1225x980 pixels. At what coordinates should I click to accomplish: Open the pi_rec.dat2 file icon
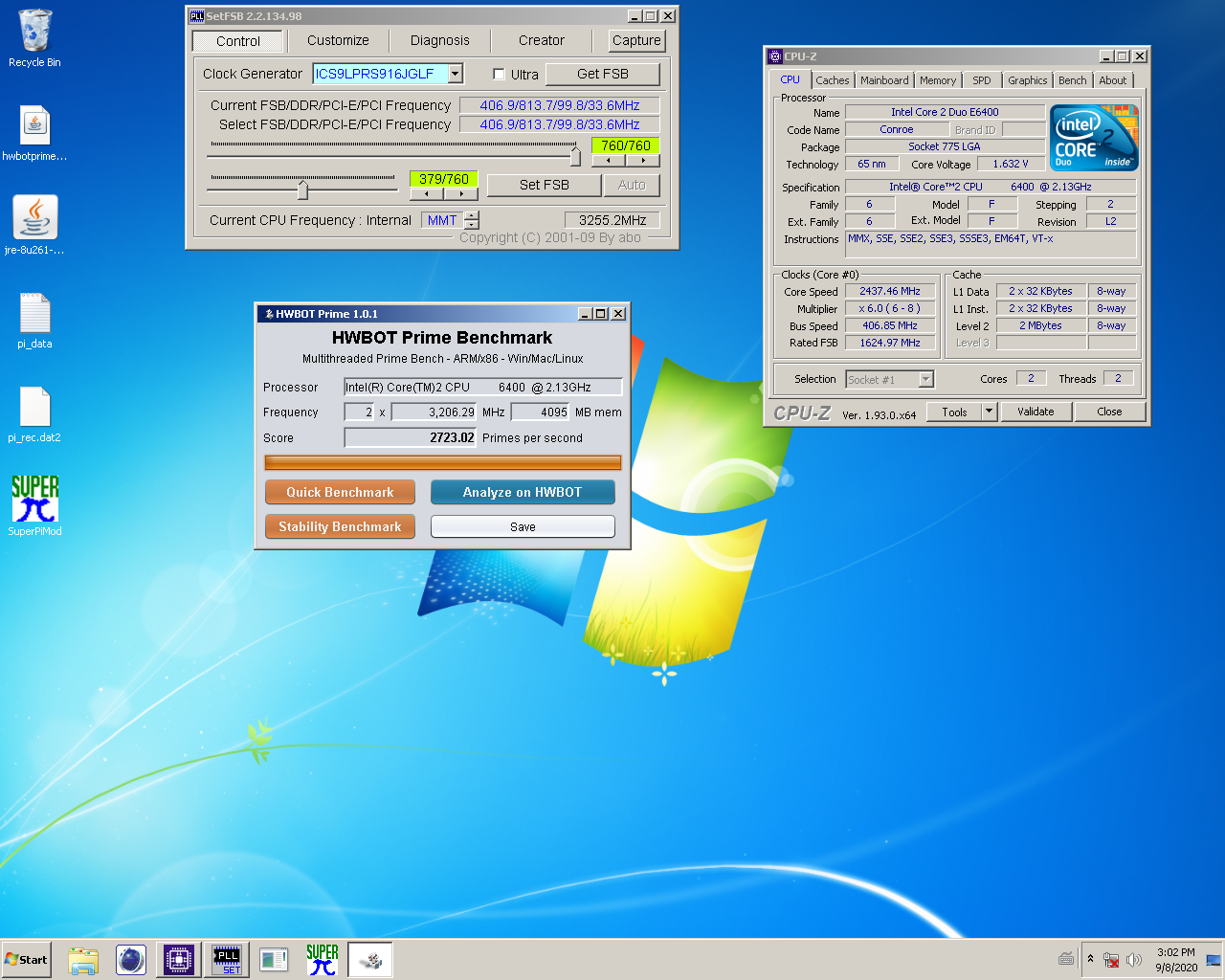[34, 414]
